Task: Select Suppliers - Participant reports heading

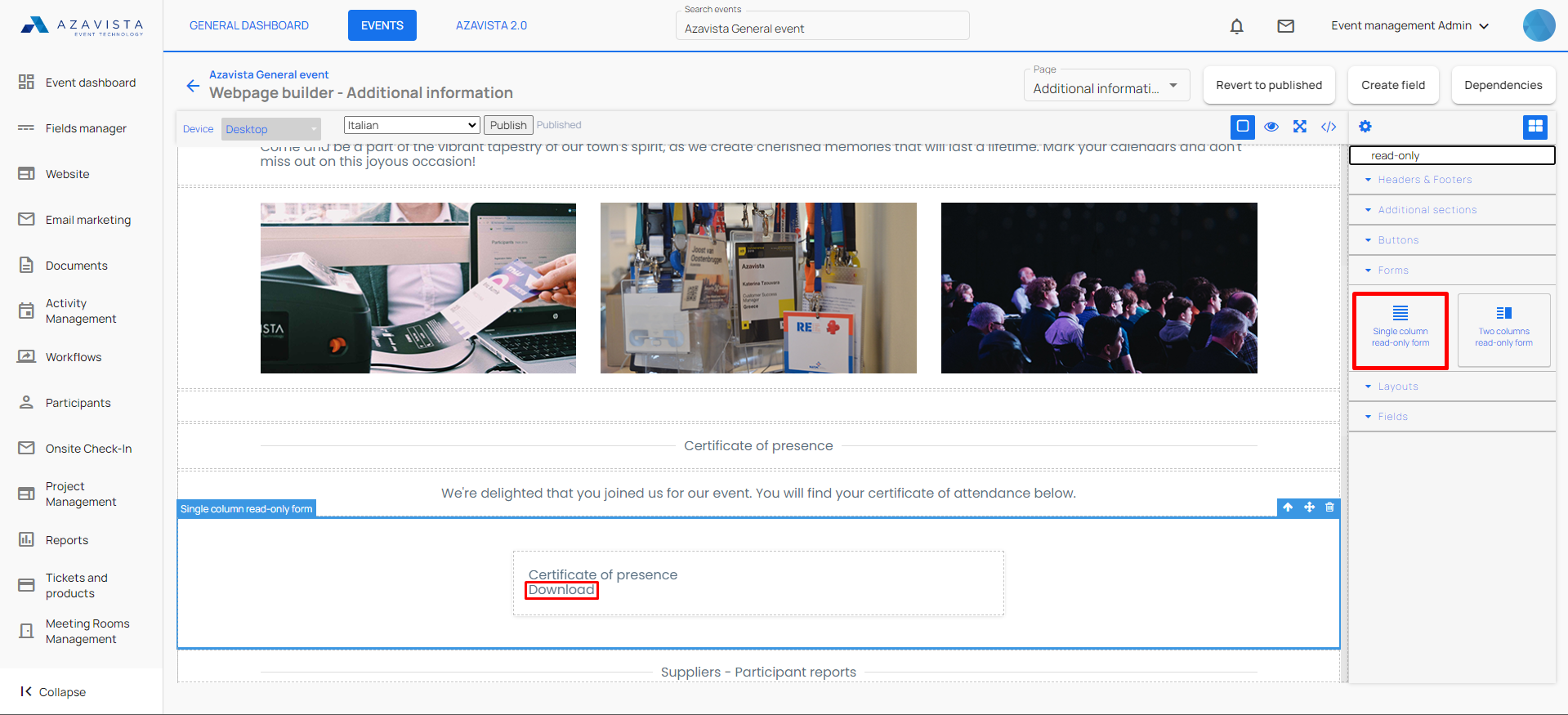Action: click(x=758, y=673)
